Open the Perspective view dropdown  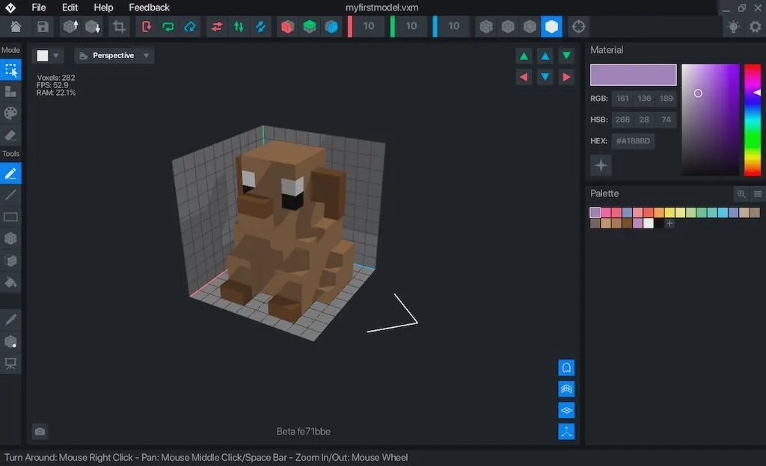tap(114, 56)
